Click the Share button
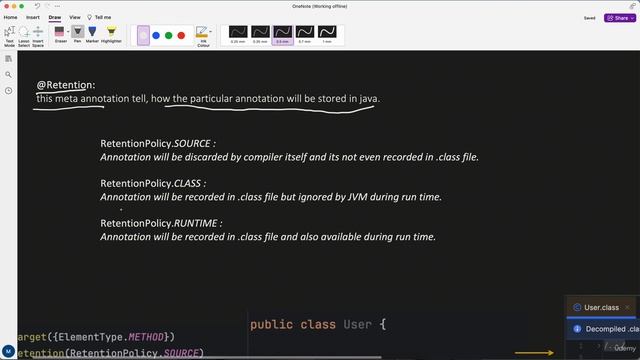Viewport: 640px width, 360px height. (x=620, y=18)
